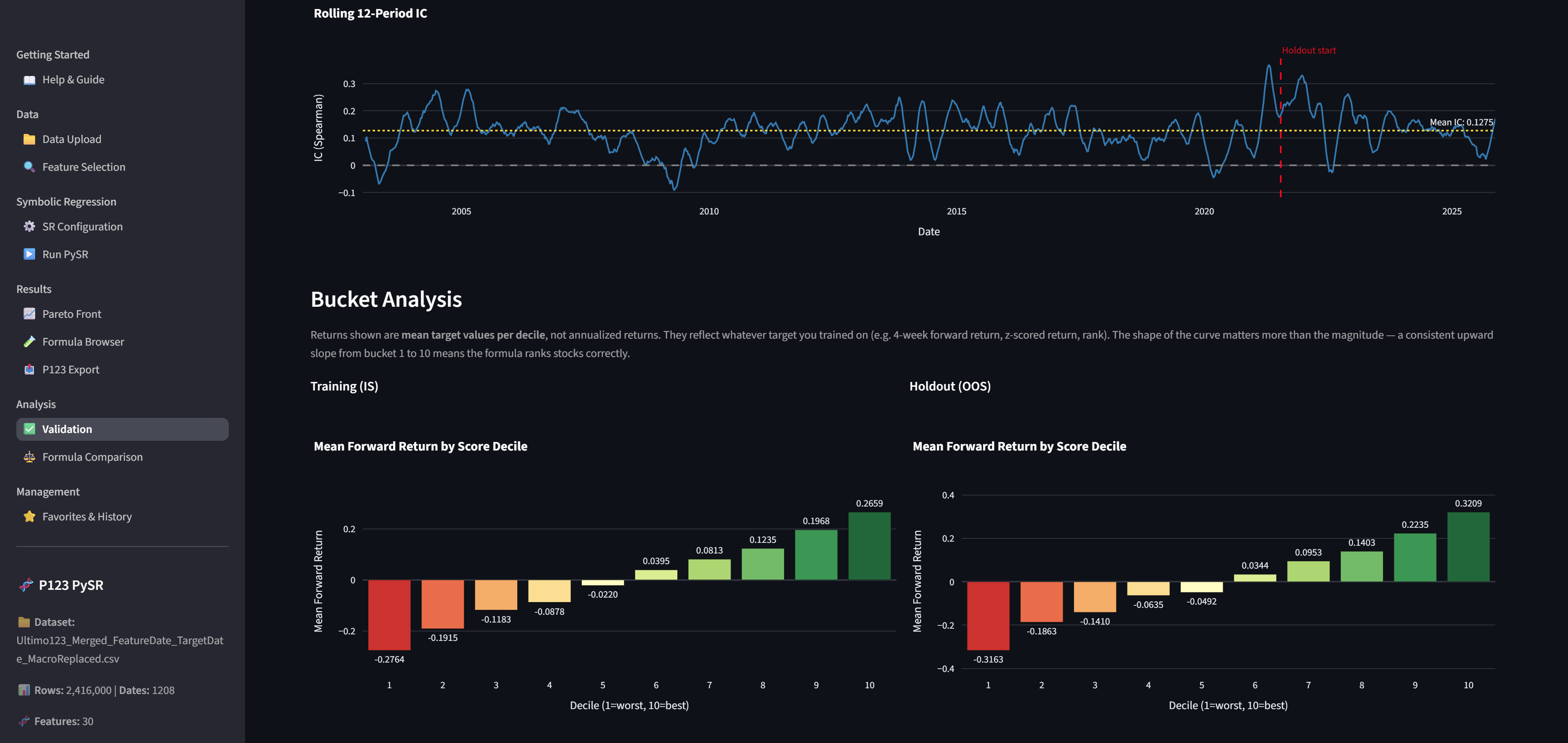The width and height of the screenshot is (1568, 743).
Task: Click the SR Configuration gear icon
Action: tap(29, 226)
